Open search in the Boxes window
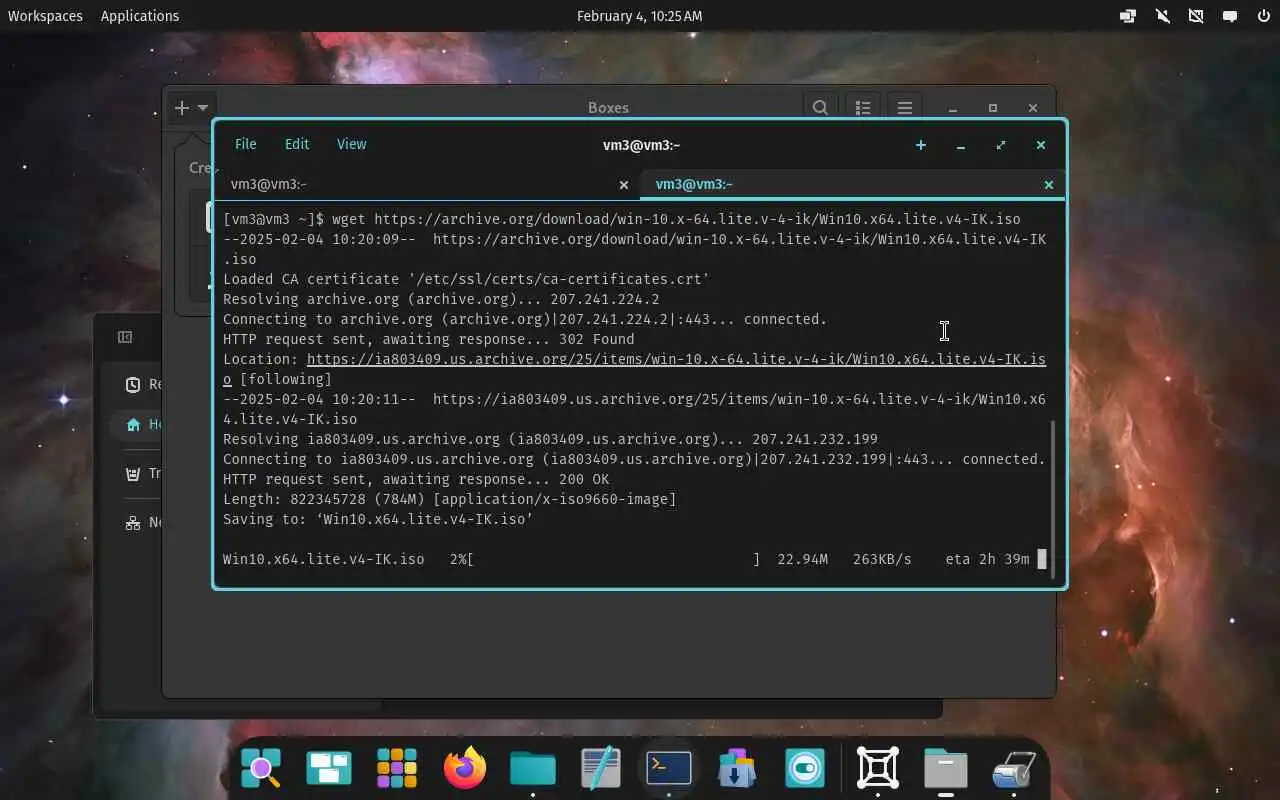 pyautogui.click(x=820, y=108)
